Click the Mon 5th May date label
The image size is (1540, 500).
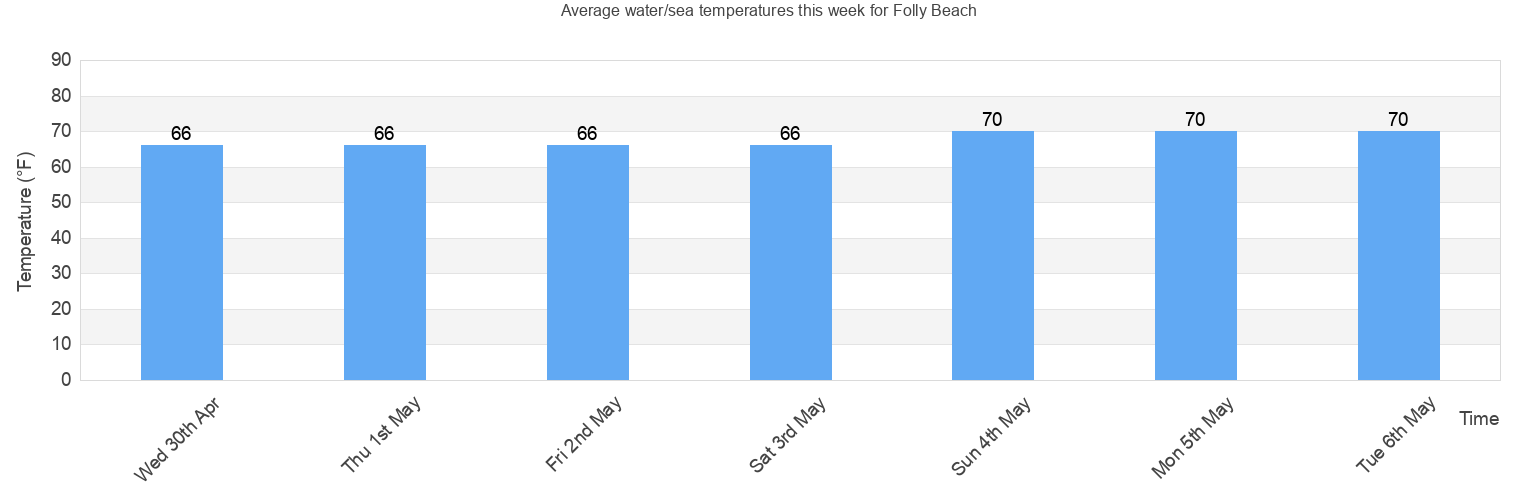1193,437
